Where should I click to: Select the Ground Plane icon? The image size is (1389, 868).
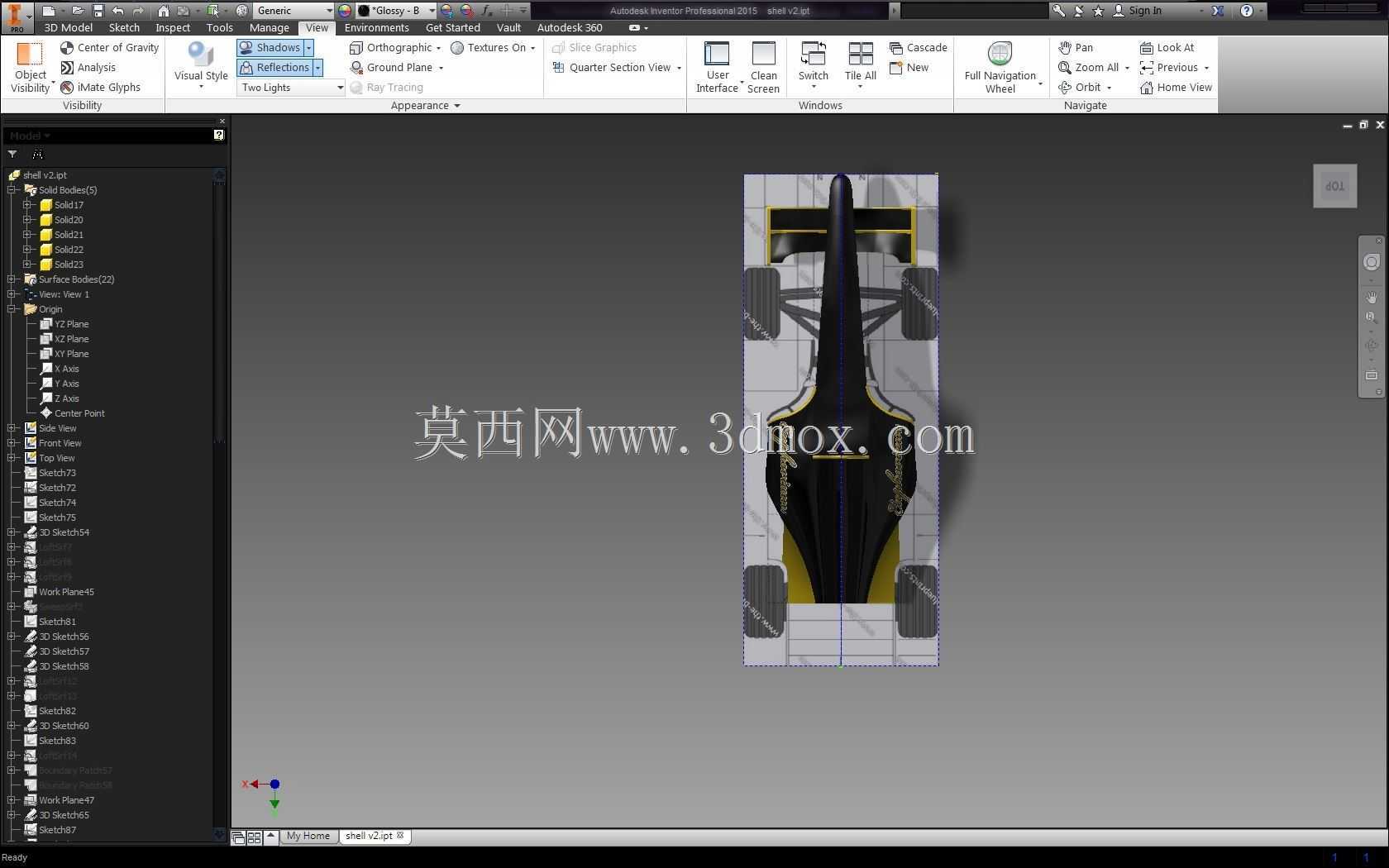click(x=356, y=68)
